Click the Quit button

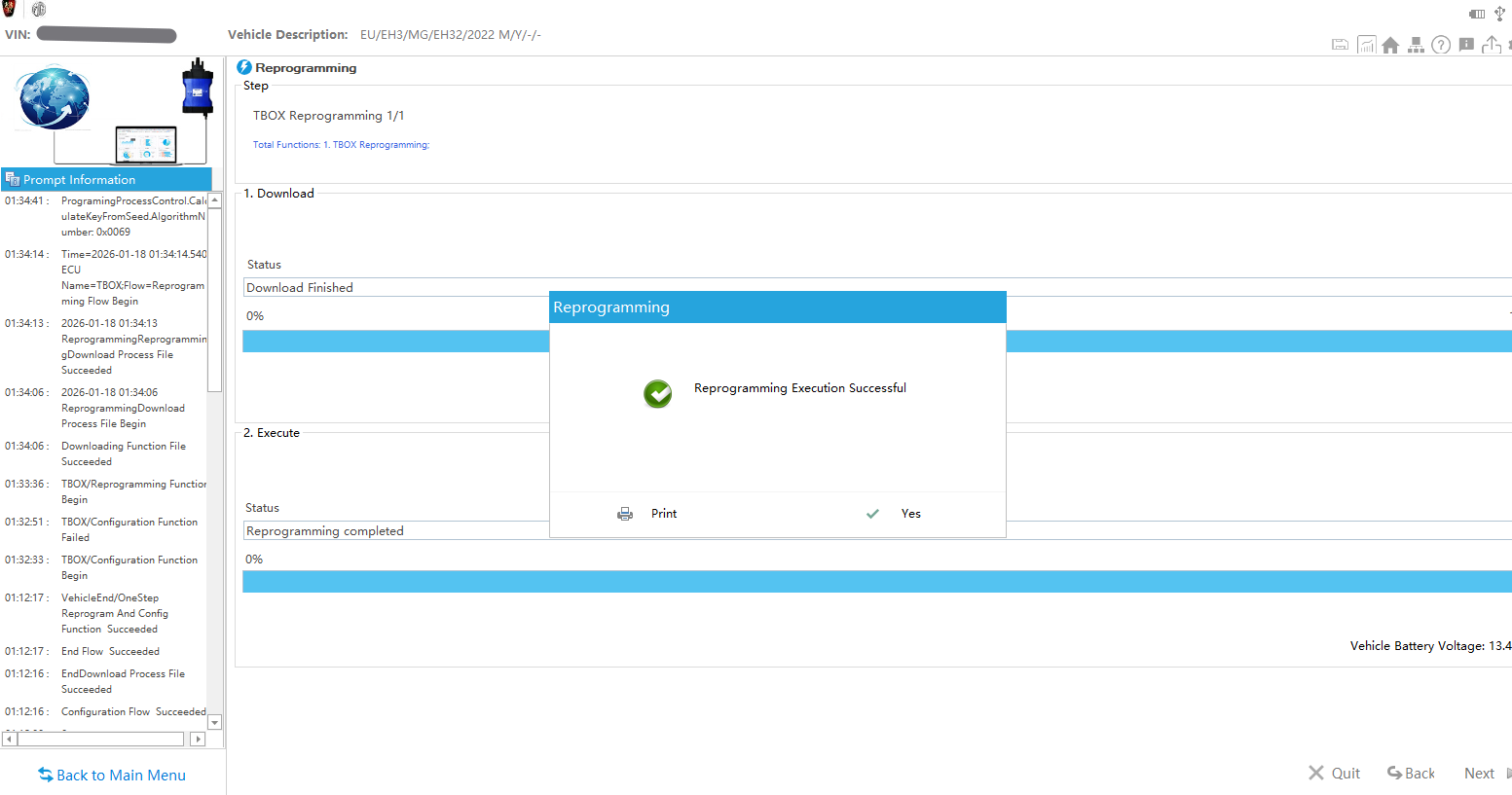[1334, 773]
